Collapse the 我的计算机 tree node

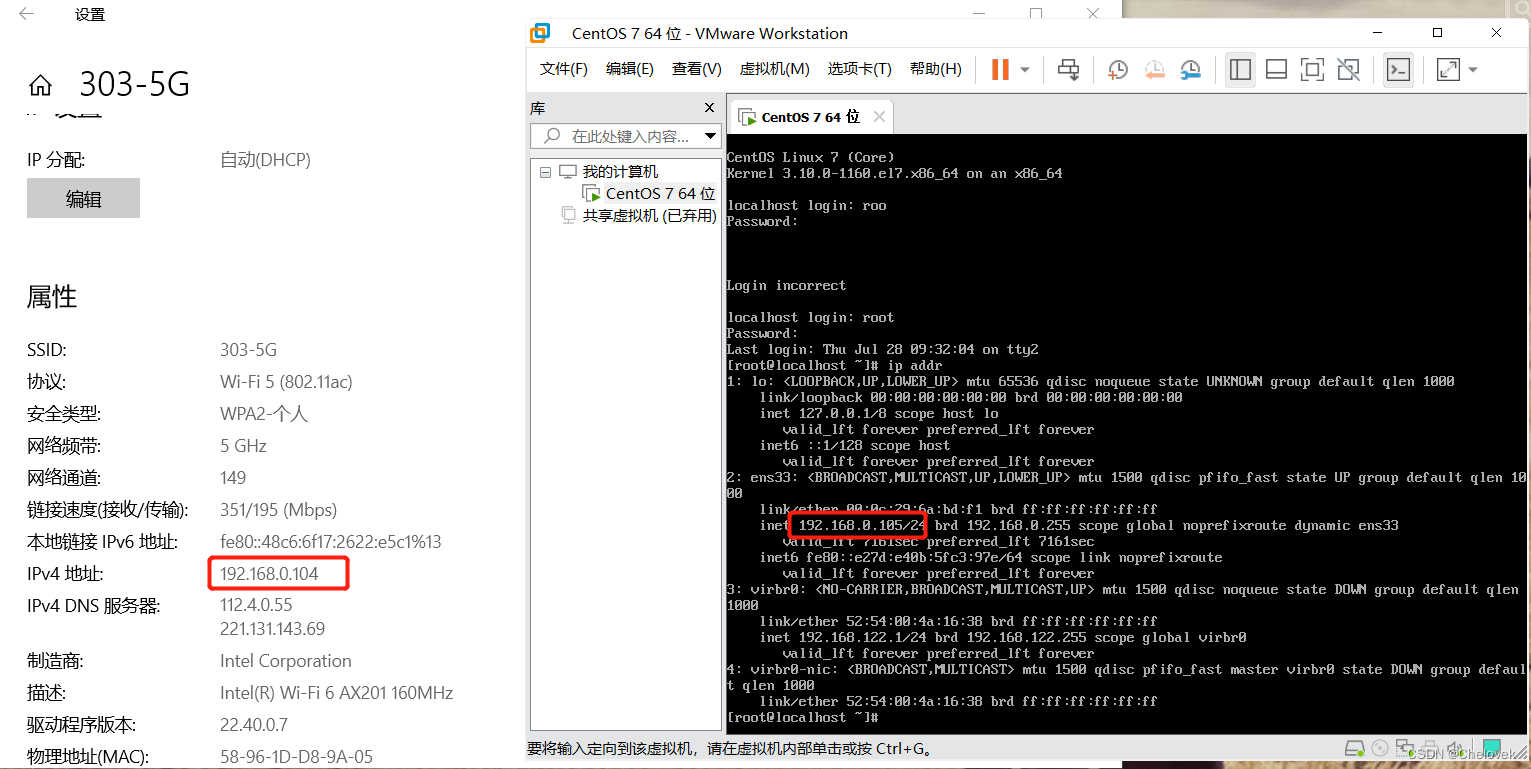click(x=545, y=172)
